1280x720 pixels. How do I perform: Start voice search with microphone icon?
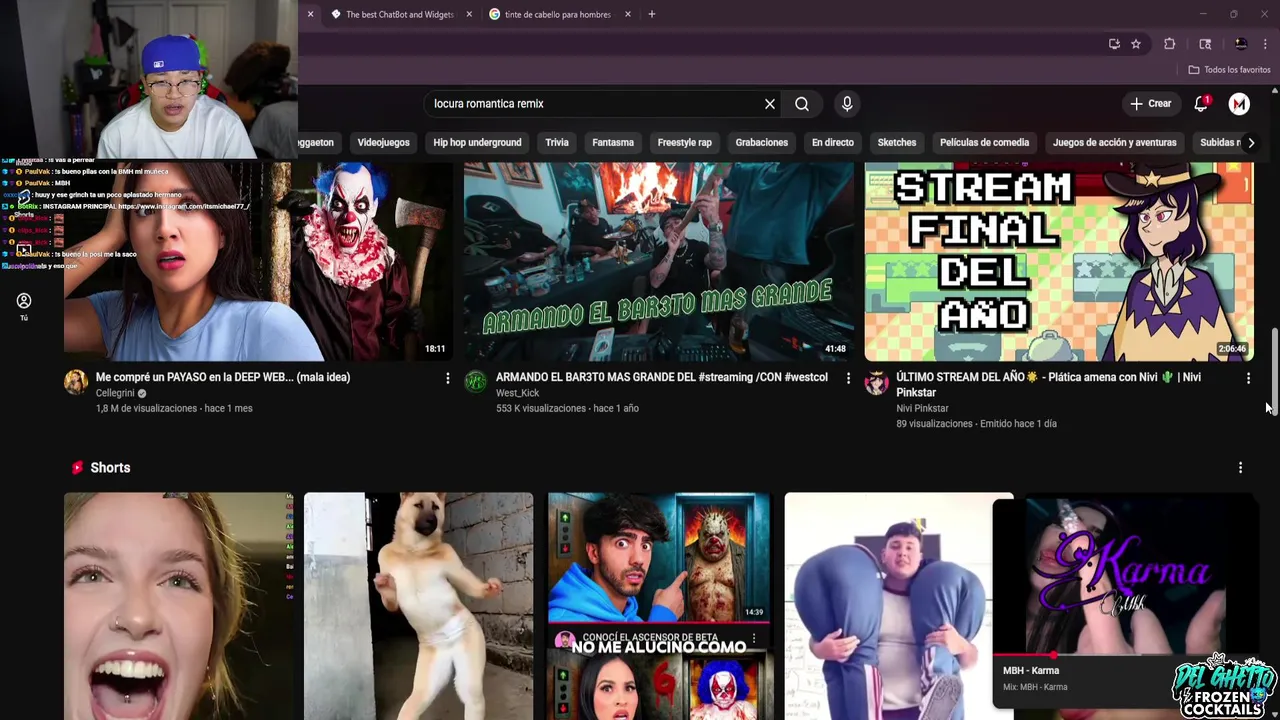(847, 104)
